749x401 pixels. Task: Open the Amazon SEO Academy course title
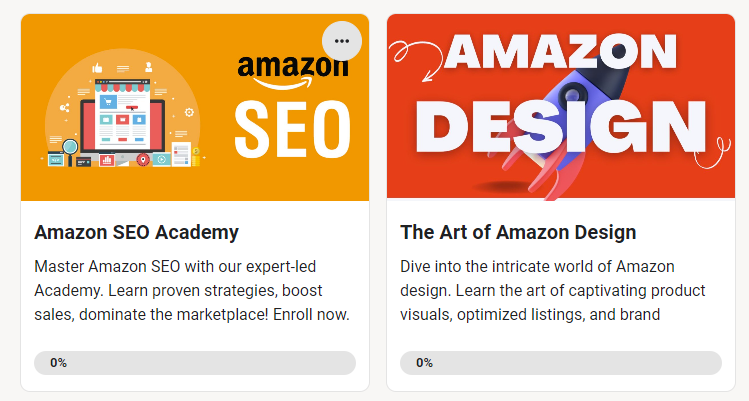(x=136, y=233)
